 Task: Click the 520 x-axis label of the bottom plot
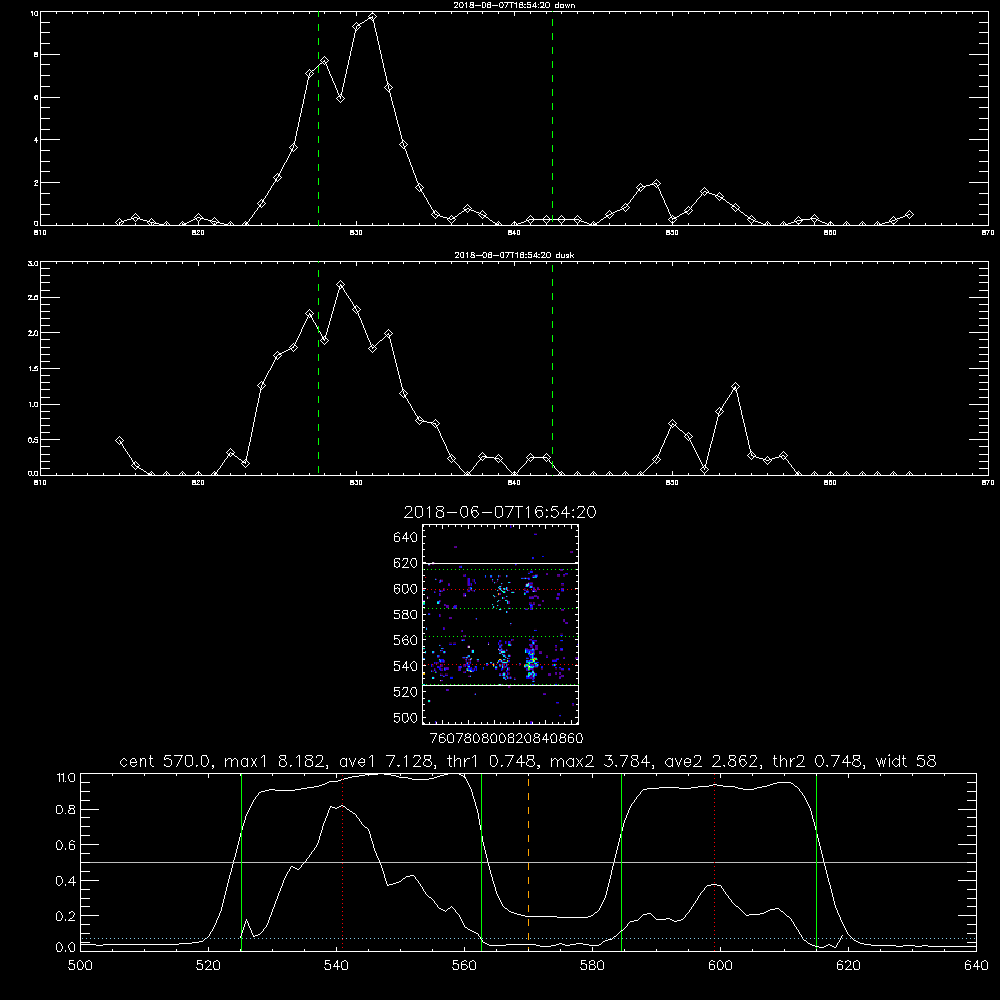[209, 966]
